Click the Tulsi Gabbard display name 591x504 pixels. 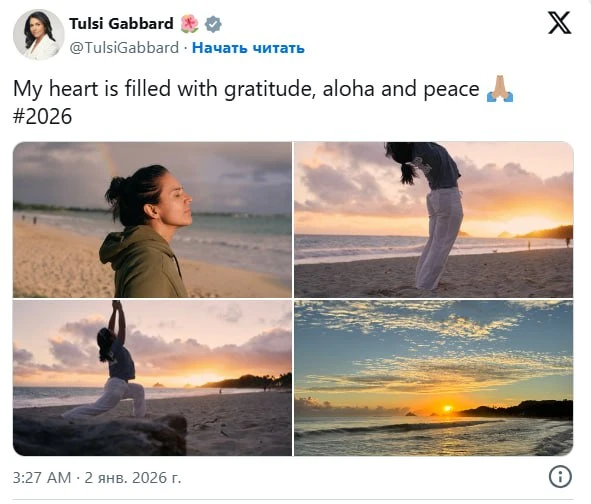pyautogui.click(x=121, y=24)
